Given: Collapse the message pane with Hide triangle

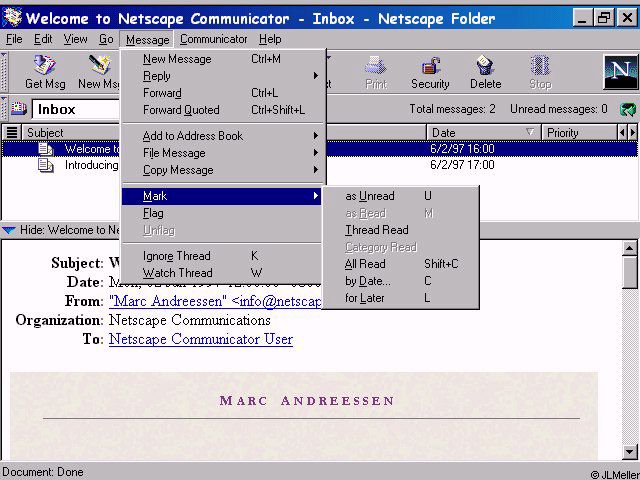Looking at the screenshot, I should coord(9,230).
